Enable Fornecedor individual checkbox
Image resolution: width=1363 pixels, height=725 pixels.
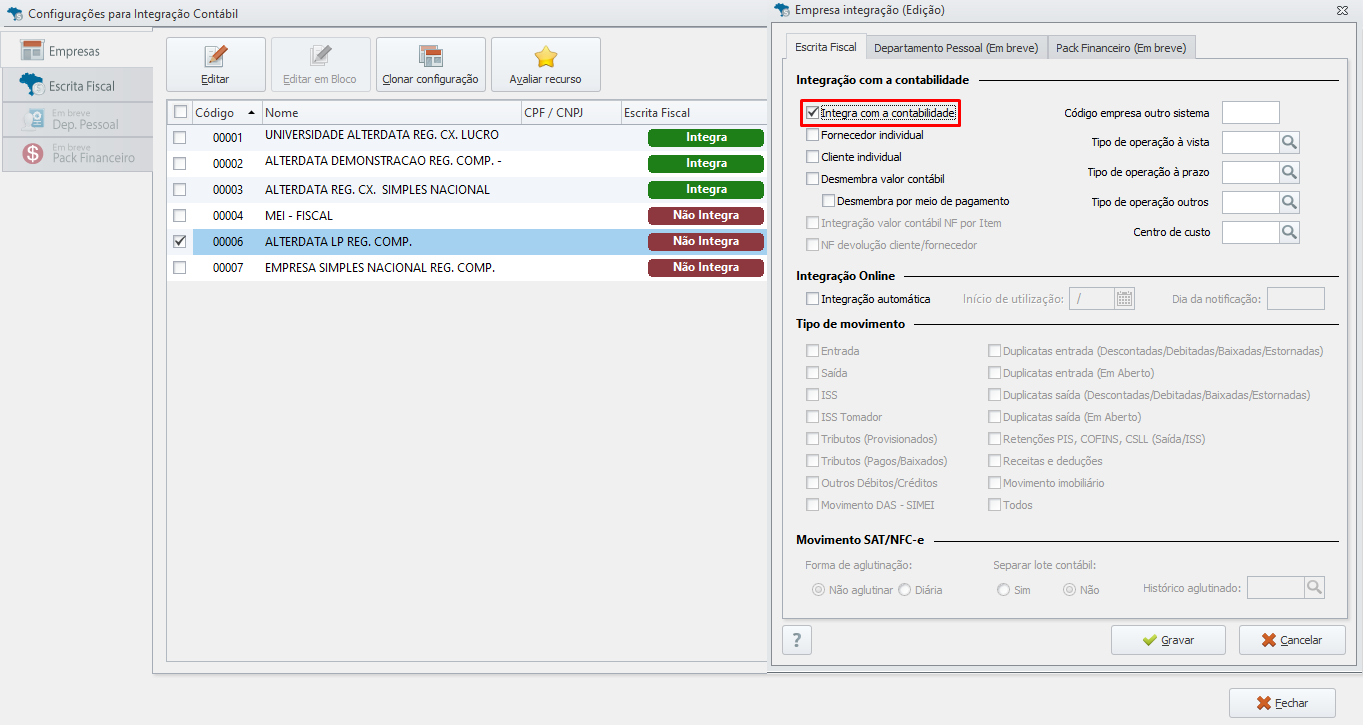pyautogui.click(x=813, y=135)
